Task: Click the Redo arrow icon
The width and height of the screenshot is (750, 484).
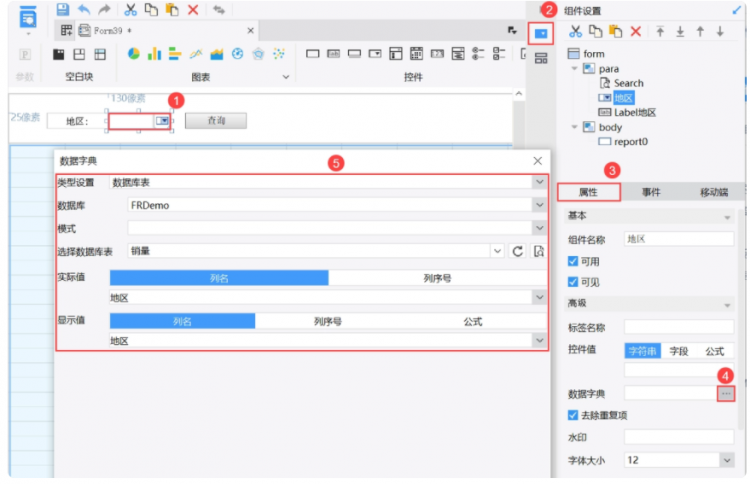Action: point(104,9)
